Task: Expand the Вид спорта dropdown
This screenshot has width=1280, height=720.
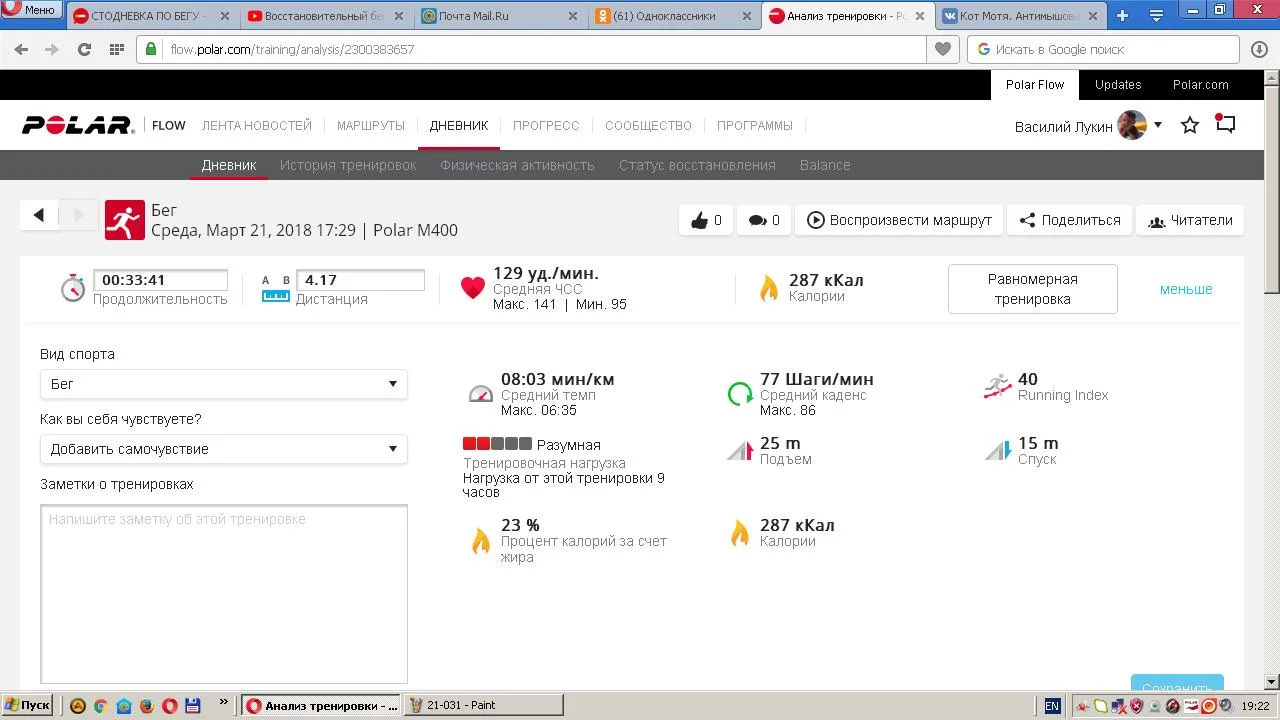Action: [223, 384]
